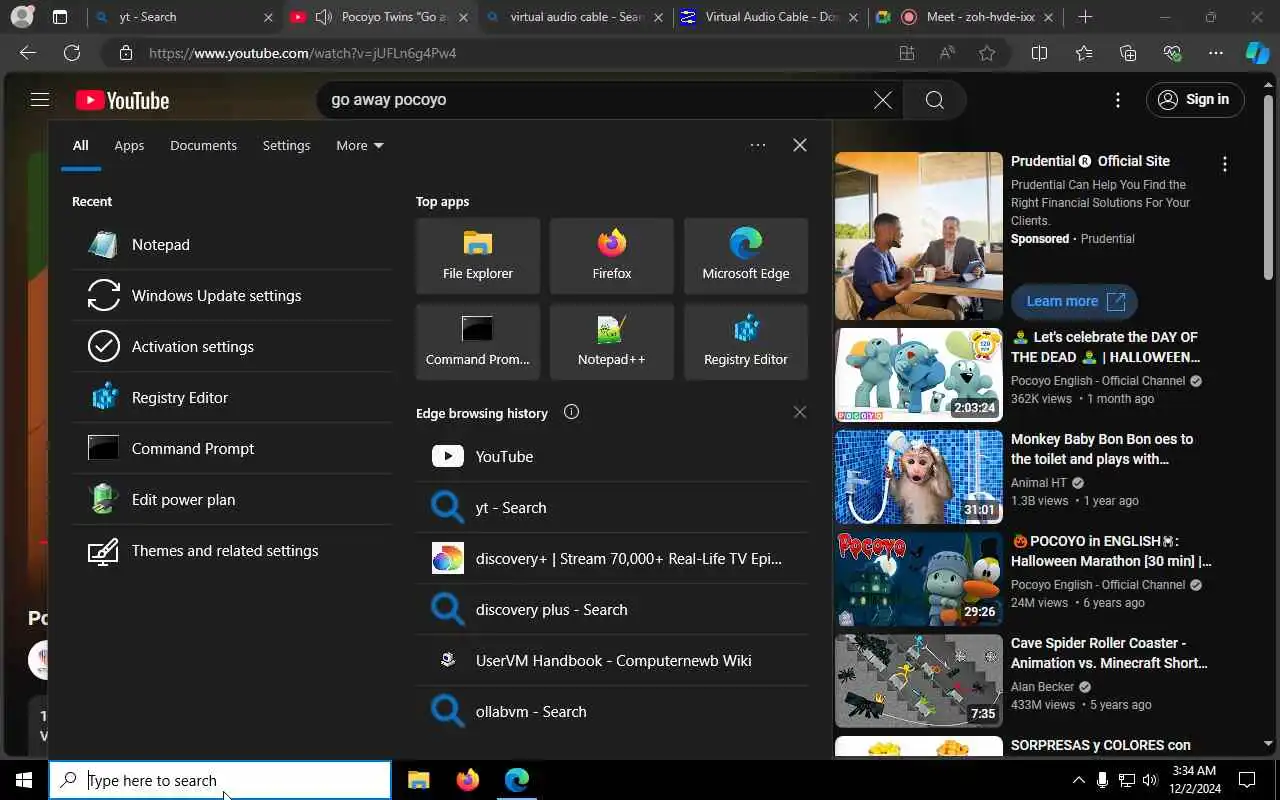
Task: Clear the YouTube search box text
Action: (x=883, y=100)
